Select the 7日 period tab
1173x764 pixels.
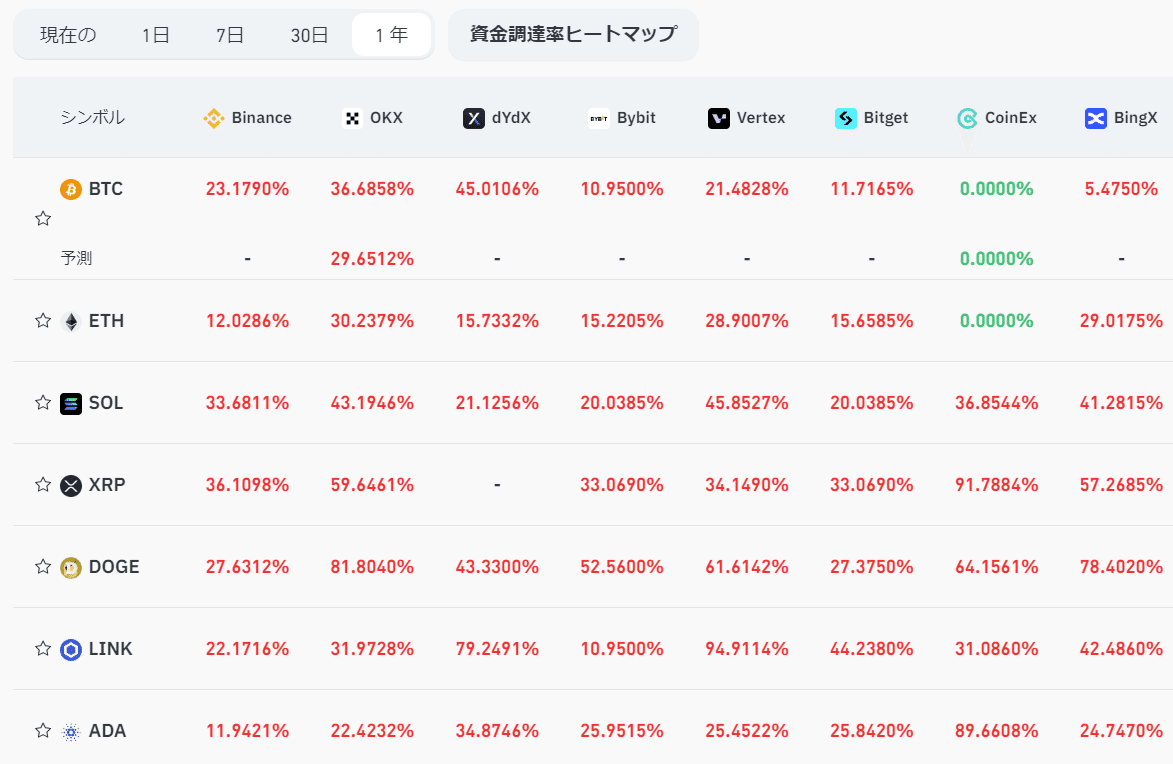pos(228,34)
